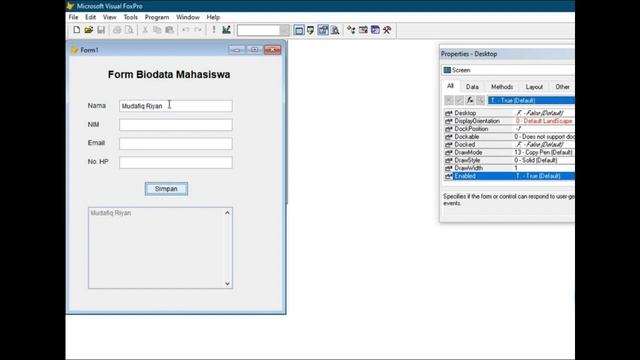Image resolution: width=640 pixels, height=360 pixels.
Task: Click the cancel X button in Properties
Action: click(449, 100)
